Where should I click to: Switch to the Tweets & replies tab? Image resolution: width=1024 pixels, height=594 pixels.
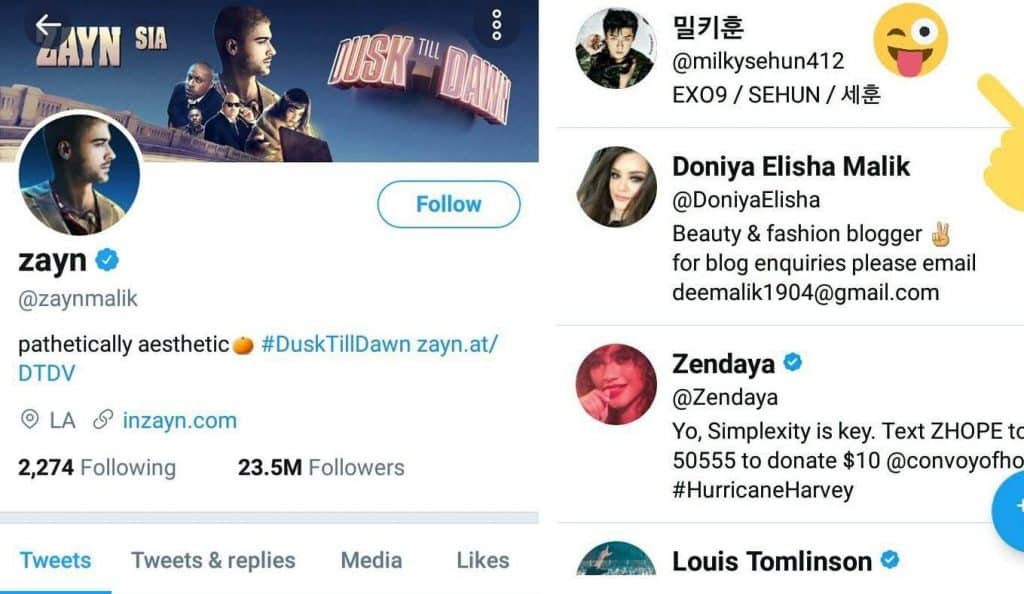pyautogui.click(x=213, y=560)
